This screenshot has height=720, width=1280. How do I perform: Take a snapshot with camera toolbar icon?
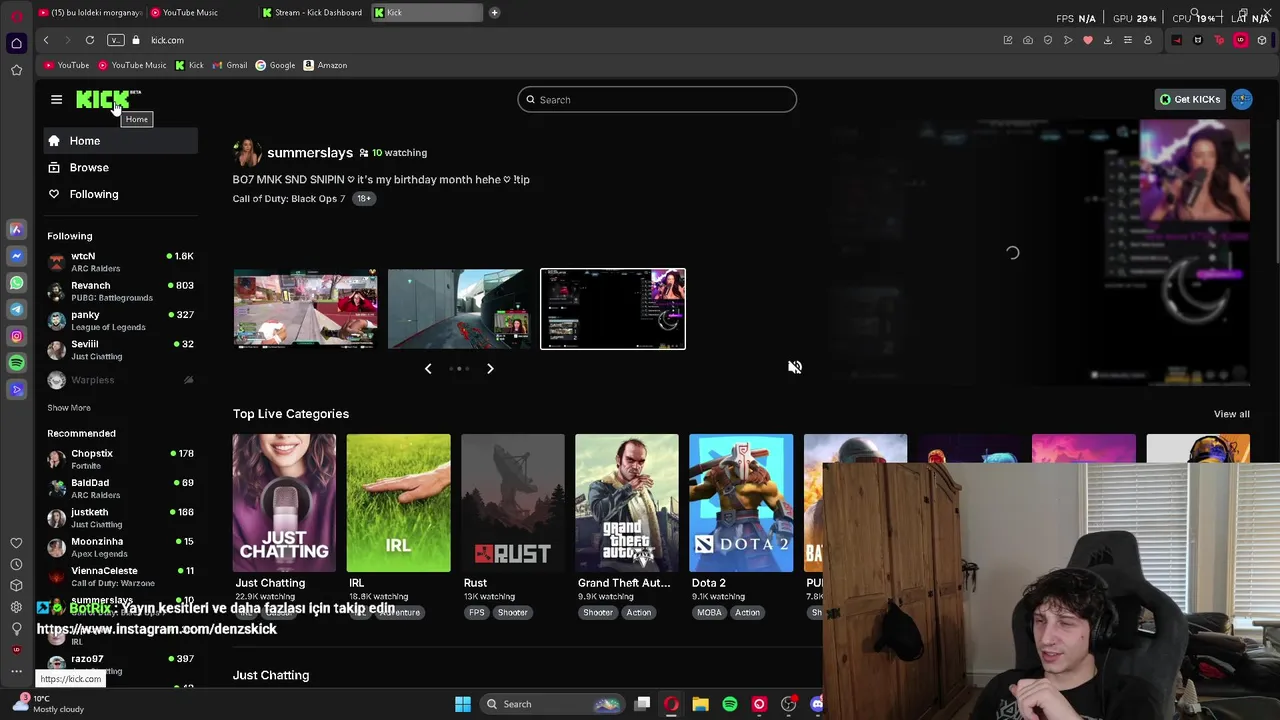(1028, 40)
